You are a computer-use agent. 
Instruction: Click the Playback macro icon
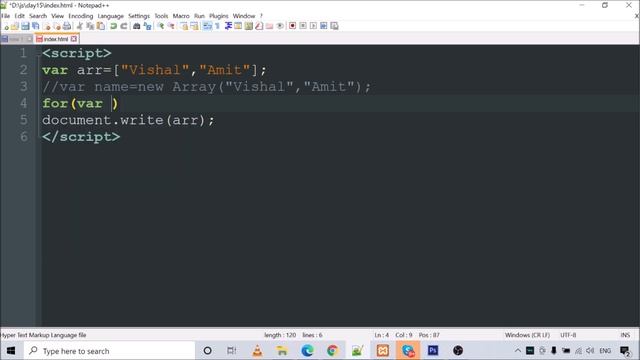click(x=313, y=26)
